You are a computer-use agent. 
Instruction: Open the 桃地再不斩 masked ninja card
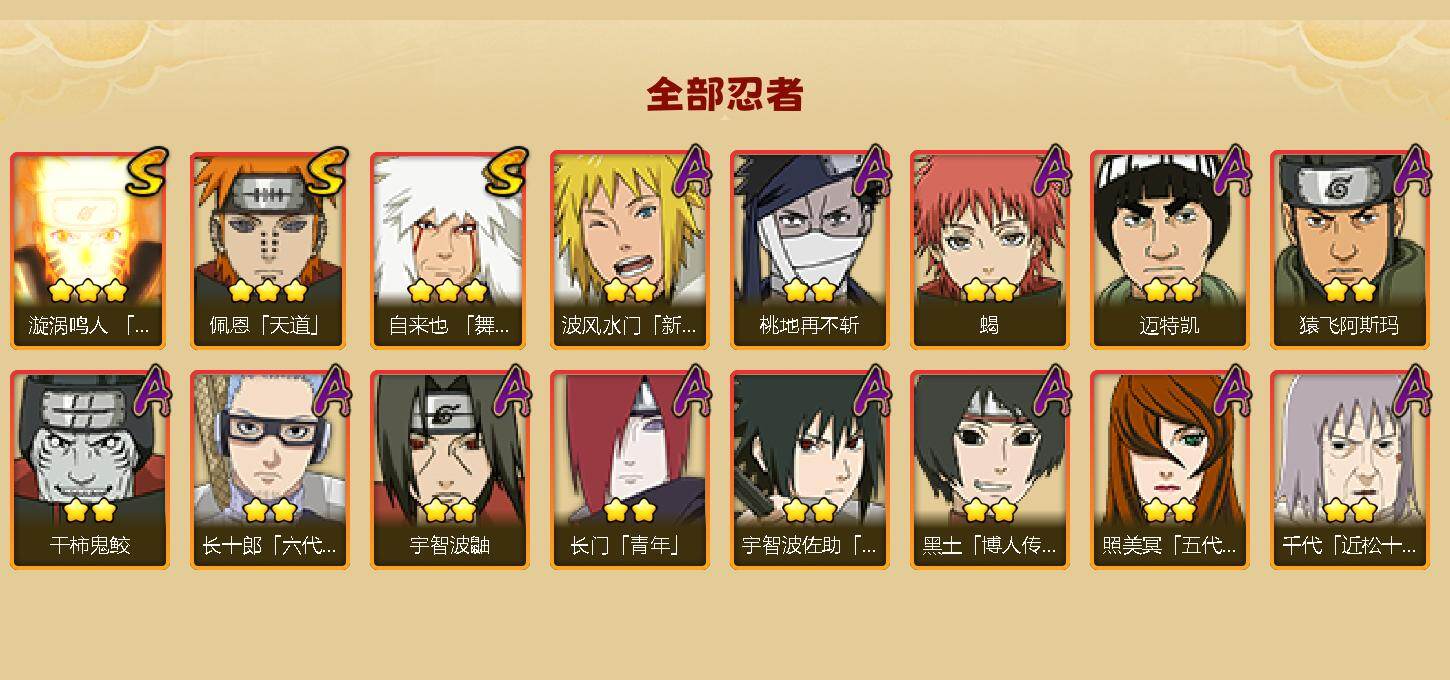(x=809, y=250)
